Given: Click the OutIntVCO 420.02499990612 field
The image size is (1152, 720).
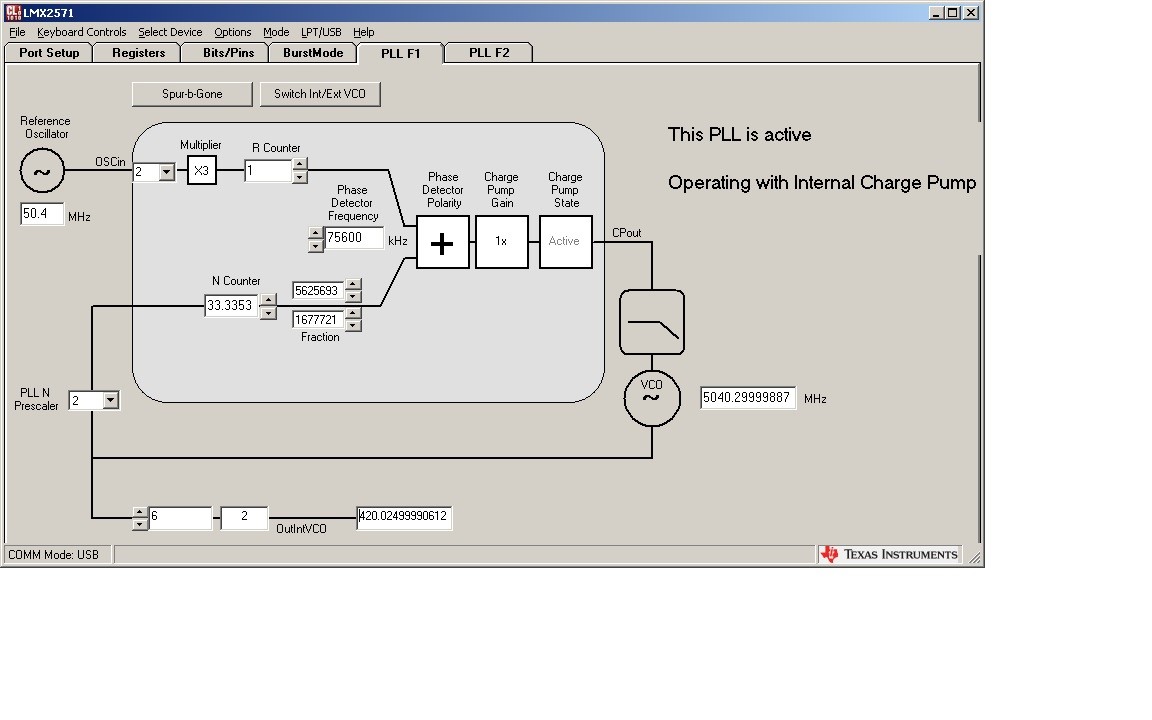Looking at the screenshot, I should coord(404,517).
